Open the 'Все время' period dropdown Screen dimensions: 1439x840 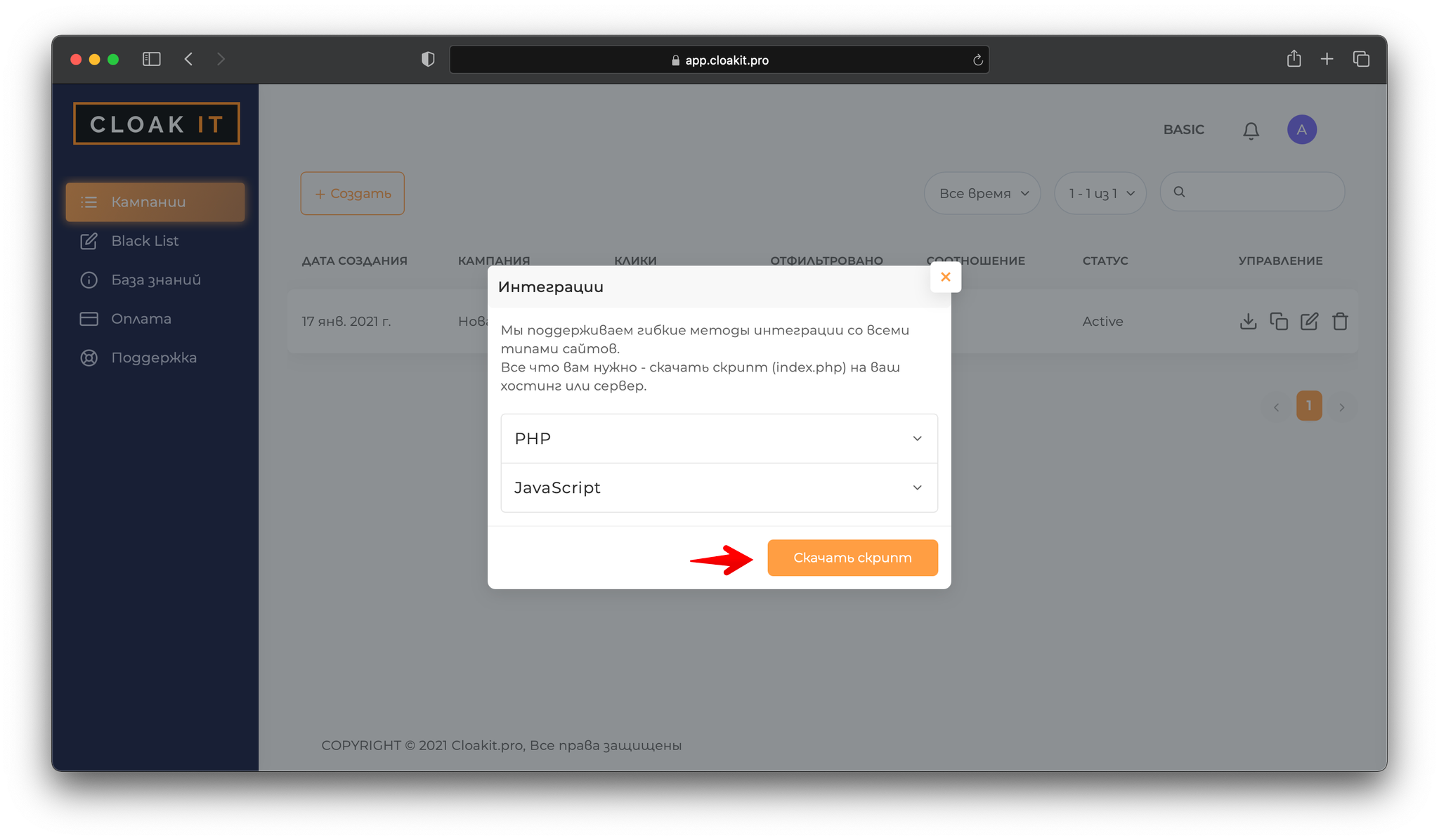tap(982, 193)
